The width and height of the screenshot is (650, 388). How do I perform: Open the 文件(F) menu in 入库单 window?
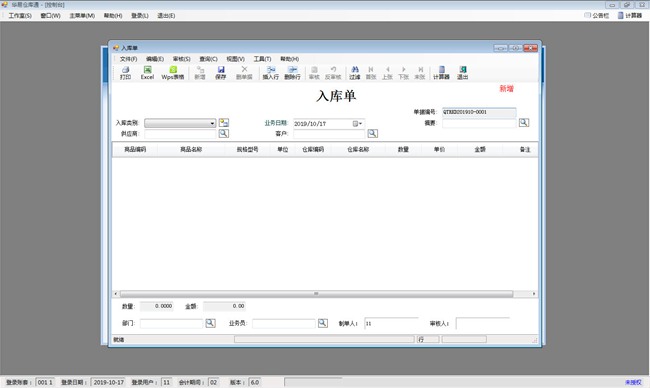pos(129,59)
